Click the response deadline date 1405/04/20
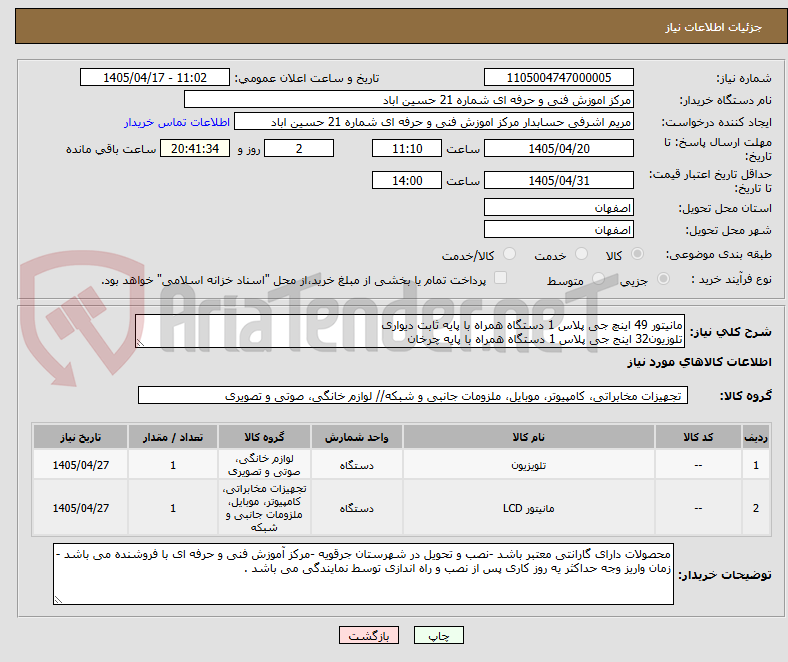 point(558,148)
